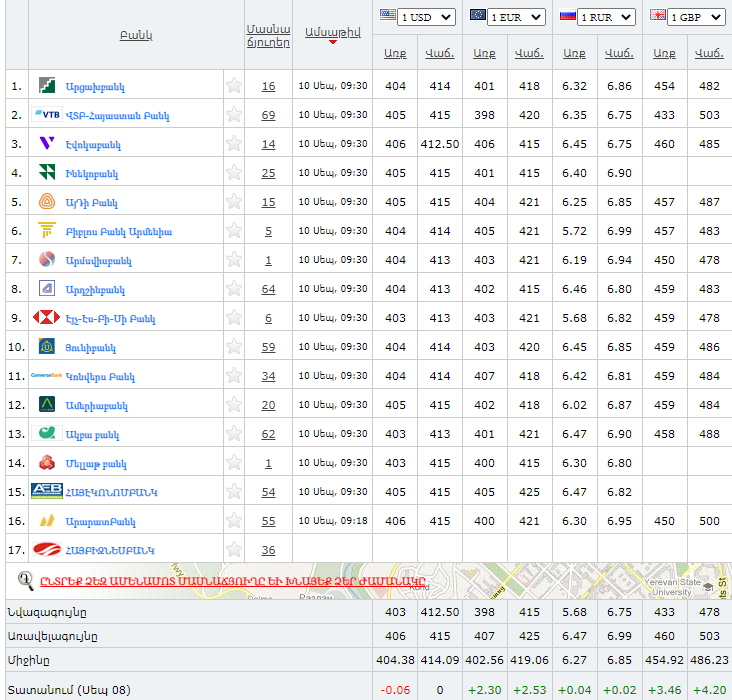Viewport: 732px width, 700px height.
Task: Click the Evocabank V logo
Action: [x=47, y=143]
